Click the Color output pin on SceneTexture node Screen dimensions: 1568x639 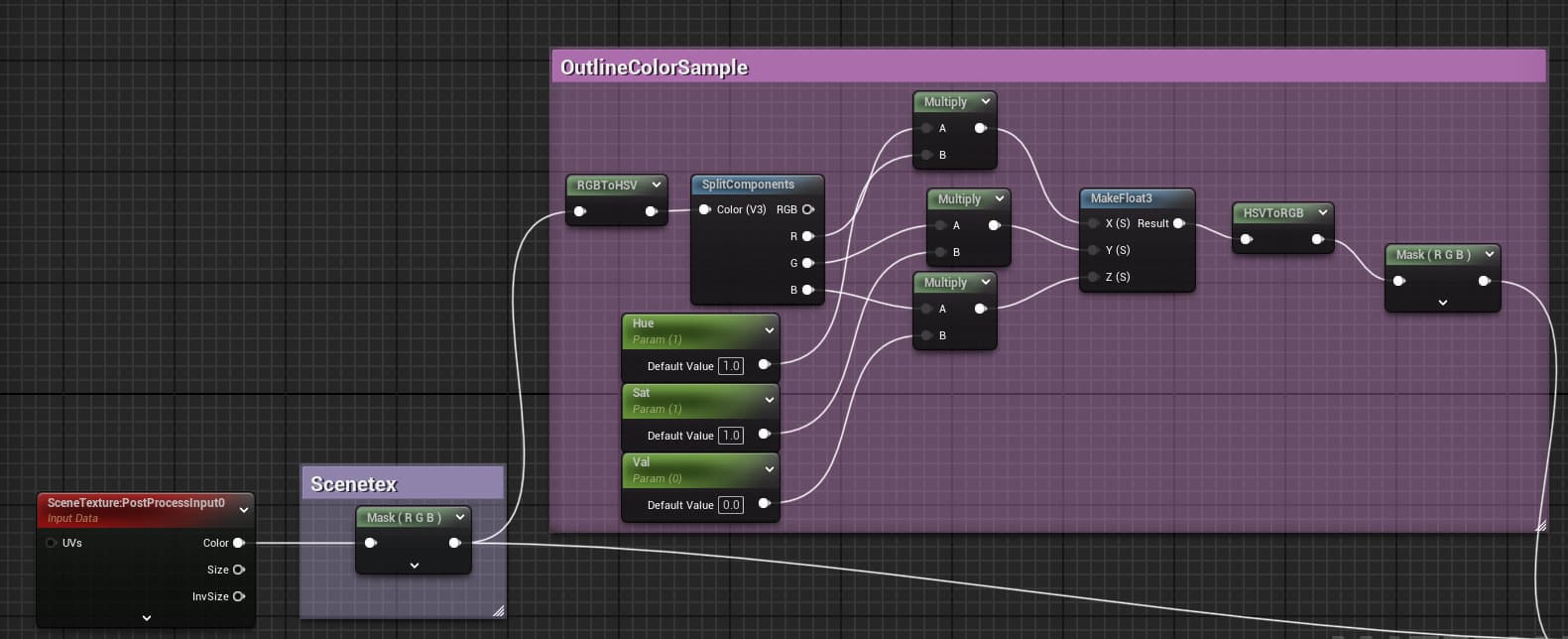coord(238,543)
